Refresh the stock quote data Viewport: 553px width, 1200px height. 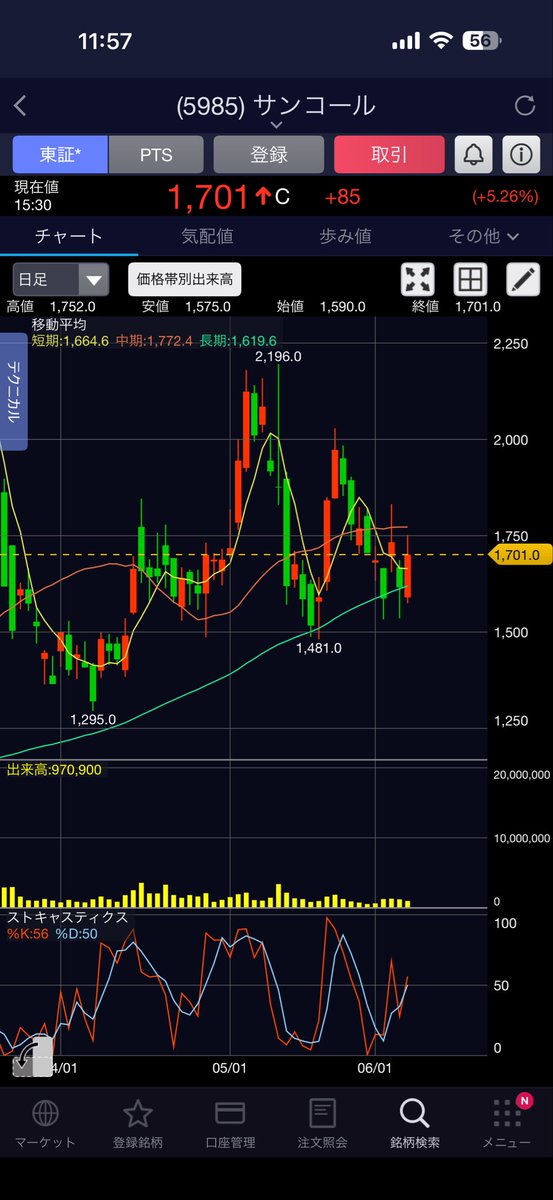[x=525, y=105]
